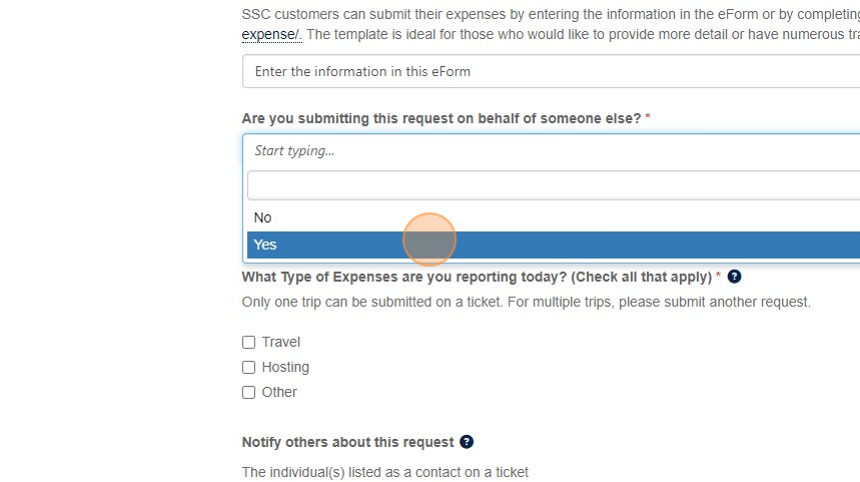This screenshot has width=860, height=482.
Task: Click the 'individual(s) listed as a contact' text
Action: point(385,472)
